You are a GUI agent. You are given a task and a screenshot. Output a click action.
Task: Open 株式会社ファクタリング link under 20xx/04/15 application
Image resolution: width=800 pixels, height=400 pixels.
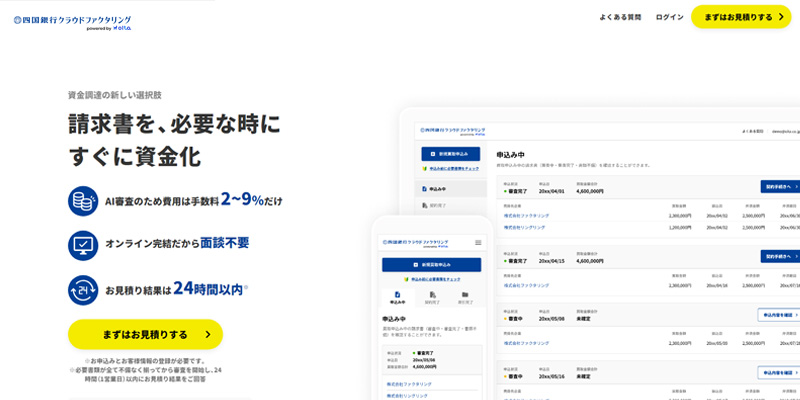(527, 285)
